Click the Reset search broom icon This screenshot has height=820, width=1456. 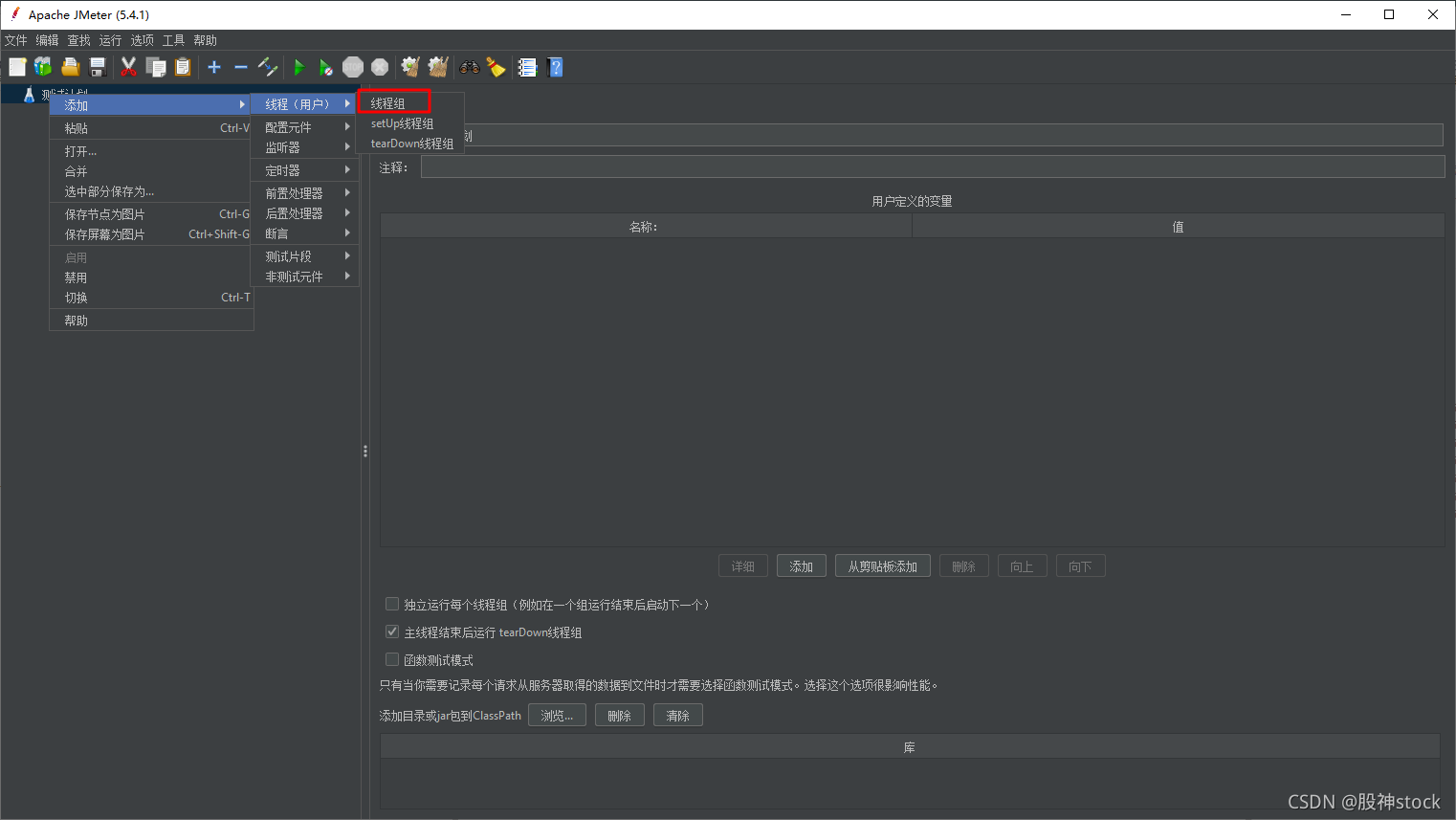point(496,67)
